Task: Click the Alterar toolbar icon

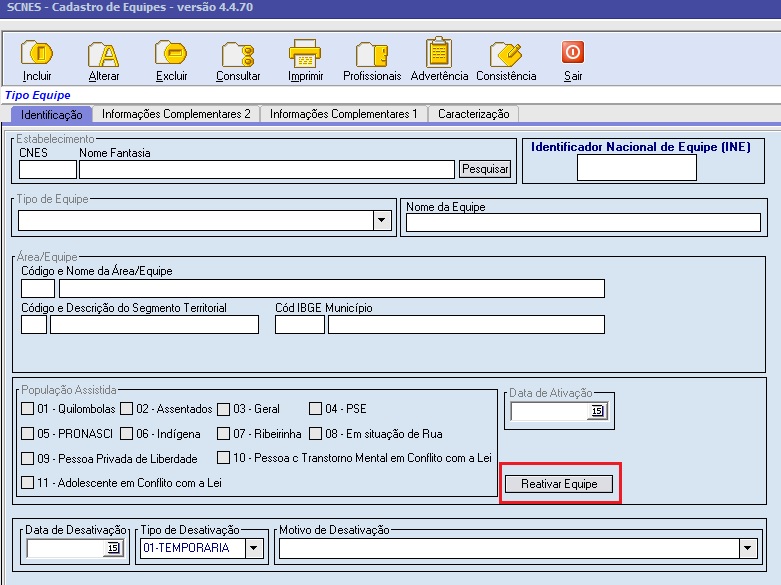Action: pyautogui.click(x=103, y=54)
